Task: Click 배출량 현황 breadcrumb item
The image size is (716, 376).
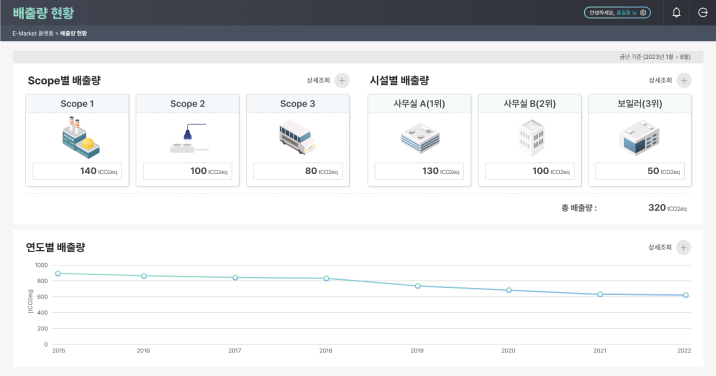Action: pos(74,33)
